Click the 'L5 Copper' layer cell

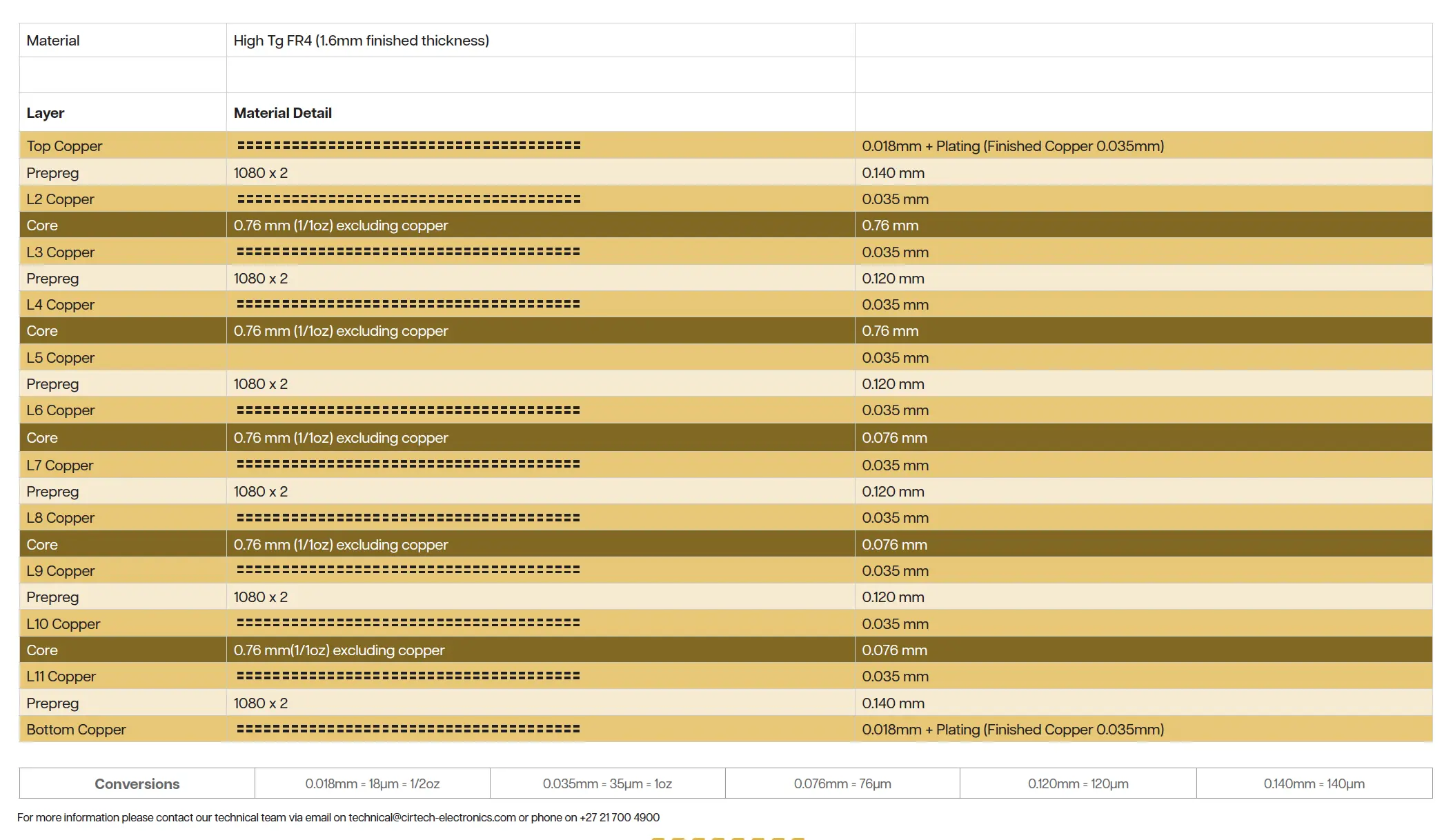[60, 358]
